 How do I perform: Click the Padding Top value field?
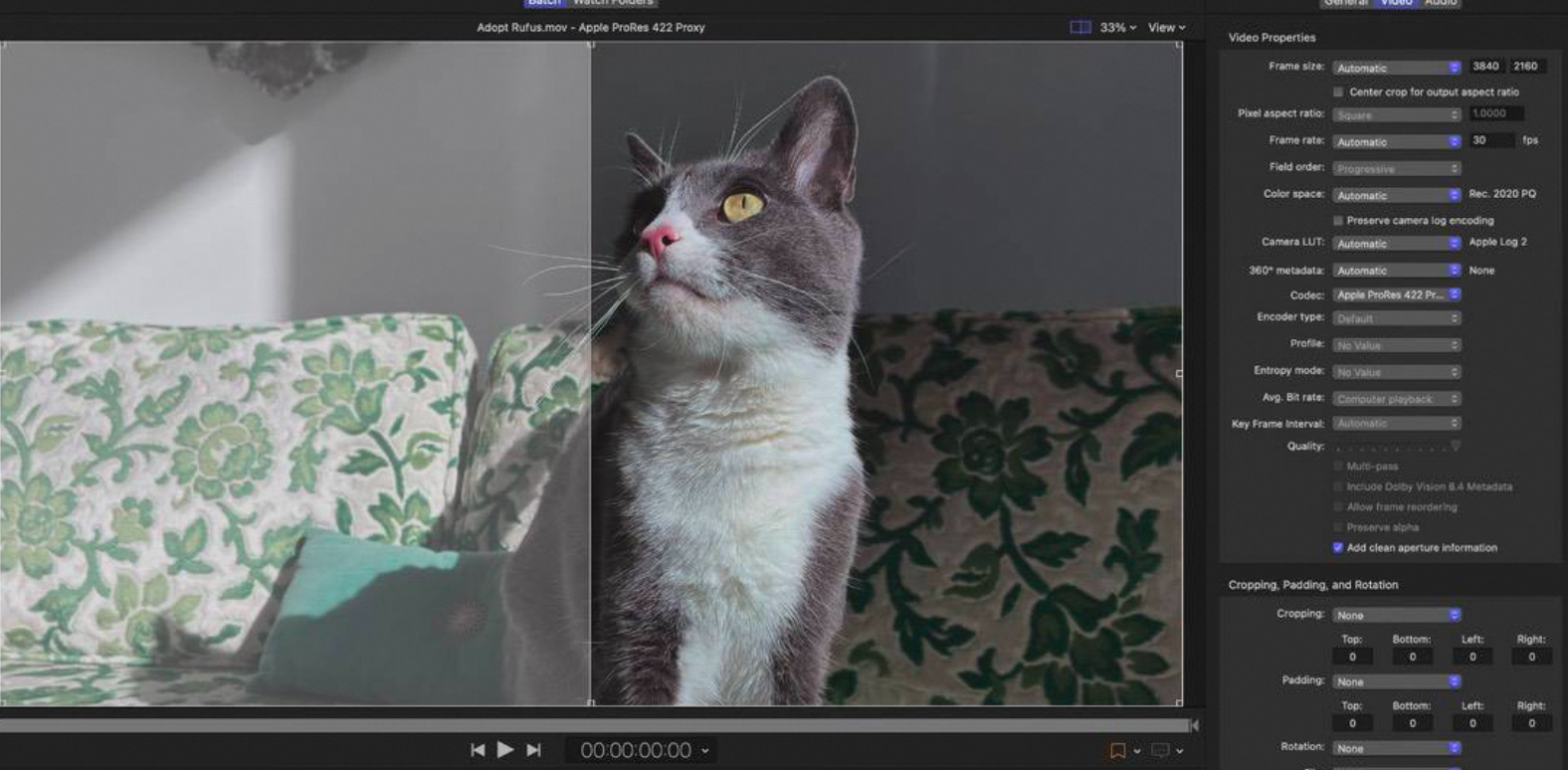tap(1352, 723)
